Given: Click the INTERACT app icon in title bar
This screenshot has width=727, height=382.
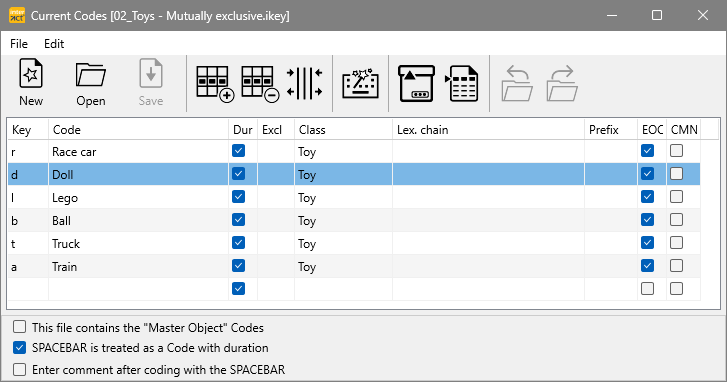Looking at the screenshot, I should pyautogui.click(x=17, y=15).
